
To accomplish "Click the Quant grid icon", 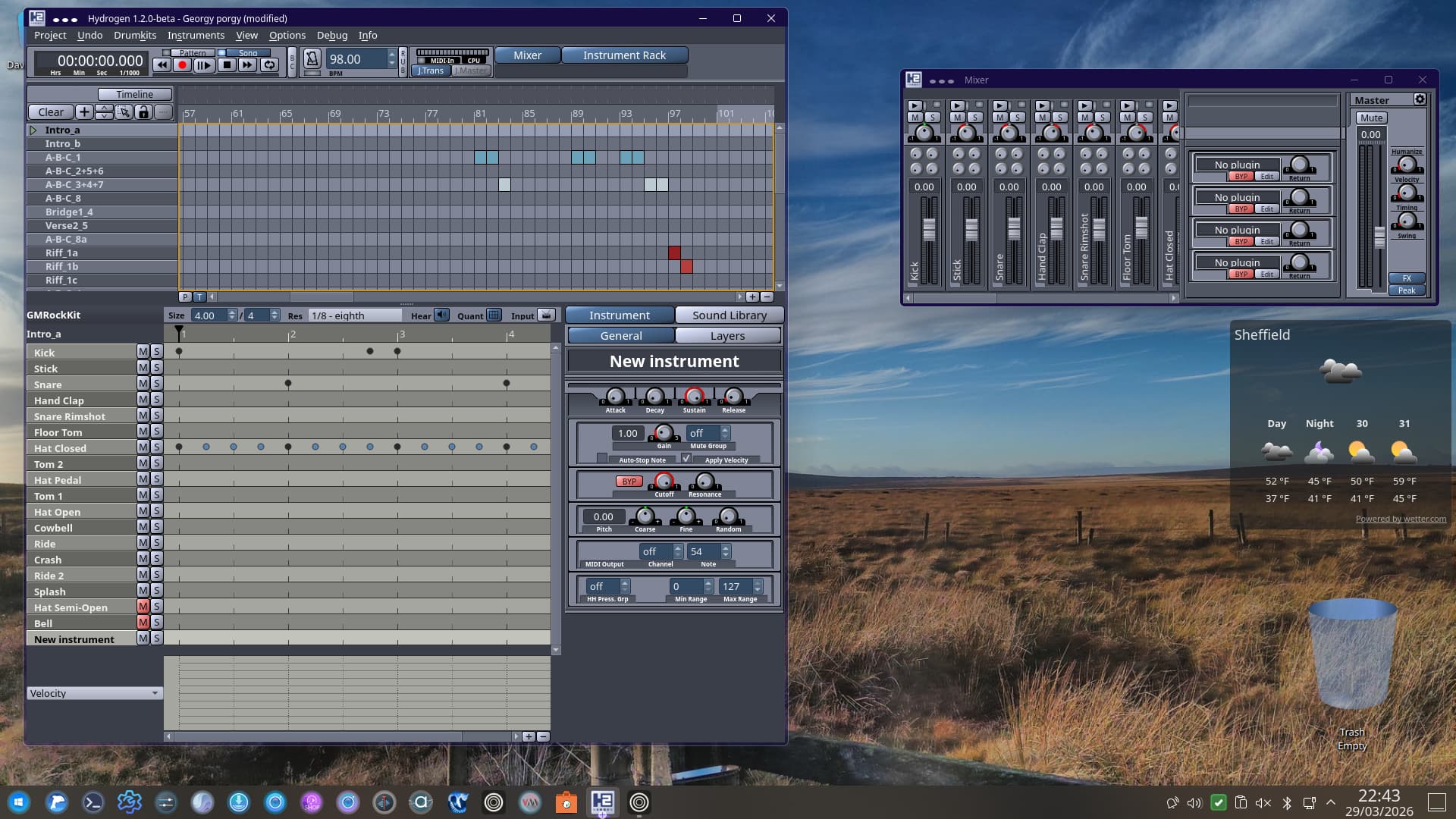I will (x=494, y=315).
